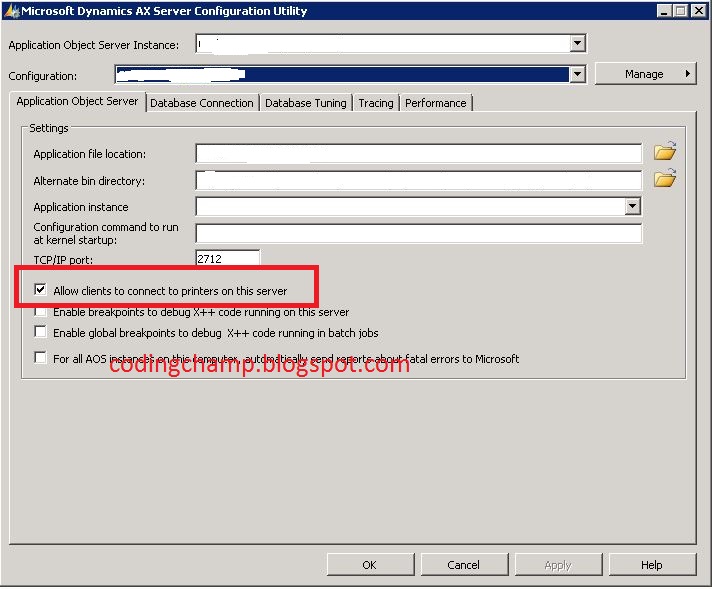Click the Alternate bin directory field
Image resolution: width=712 pixels, height=589 pixels.
point(419,180)
